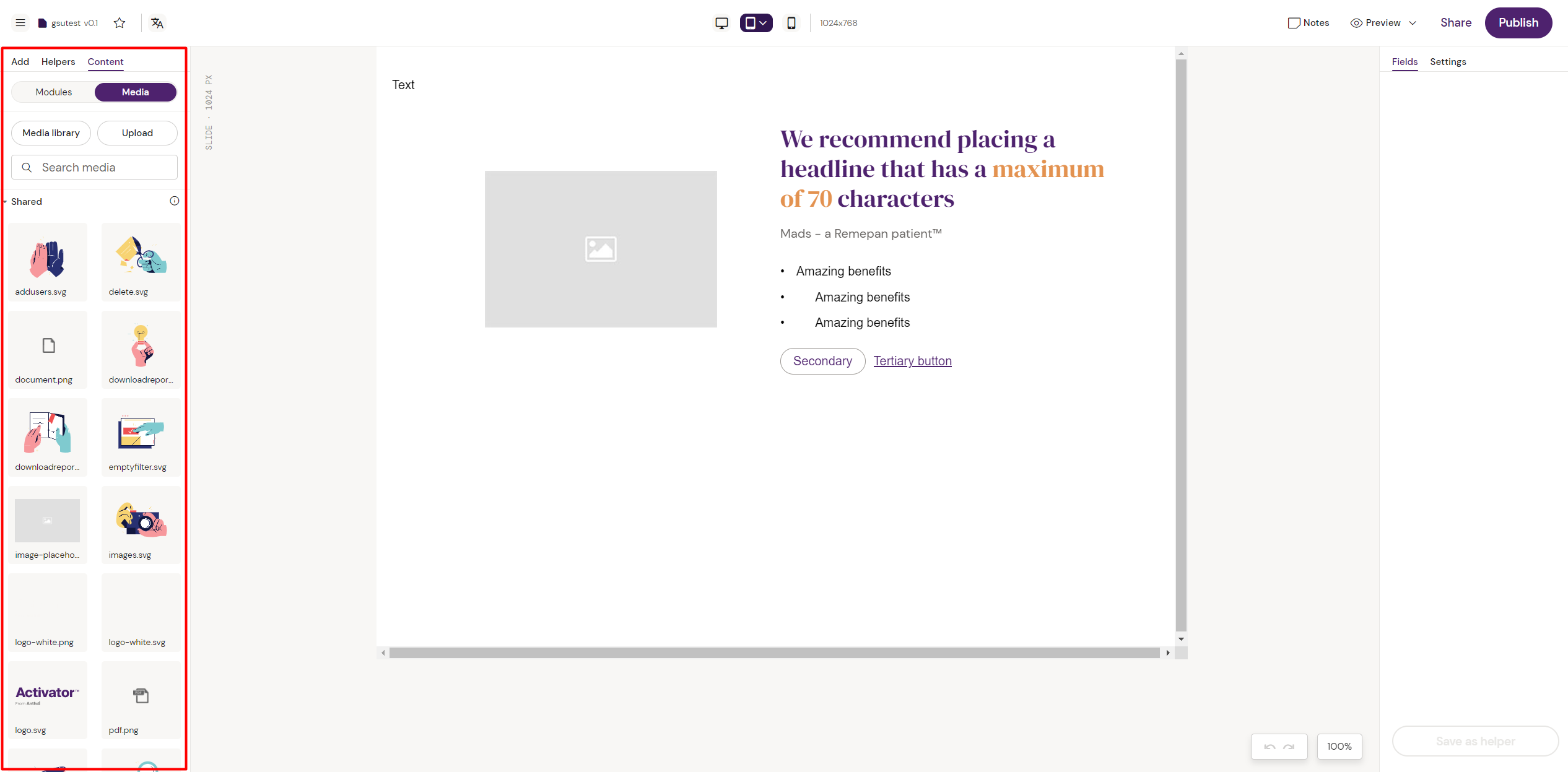
Task: Open the tablet device size dropdown
Action: [x=763, y=23]
